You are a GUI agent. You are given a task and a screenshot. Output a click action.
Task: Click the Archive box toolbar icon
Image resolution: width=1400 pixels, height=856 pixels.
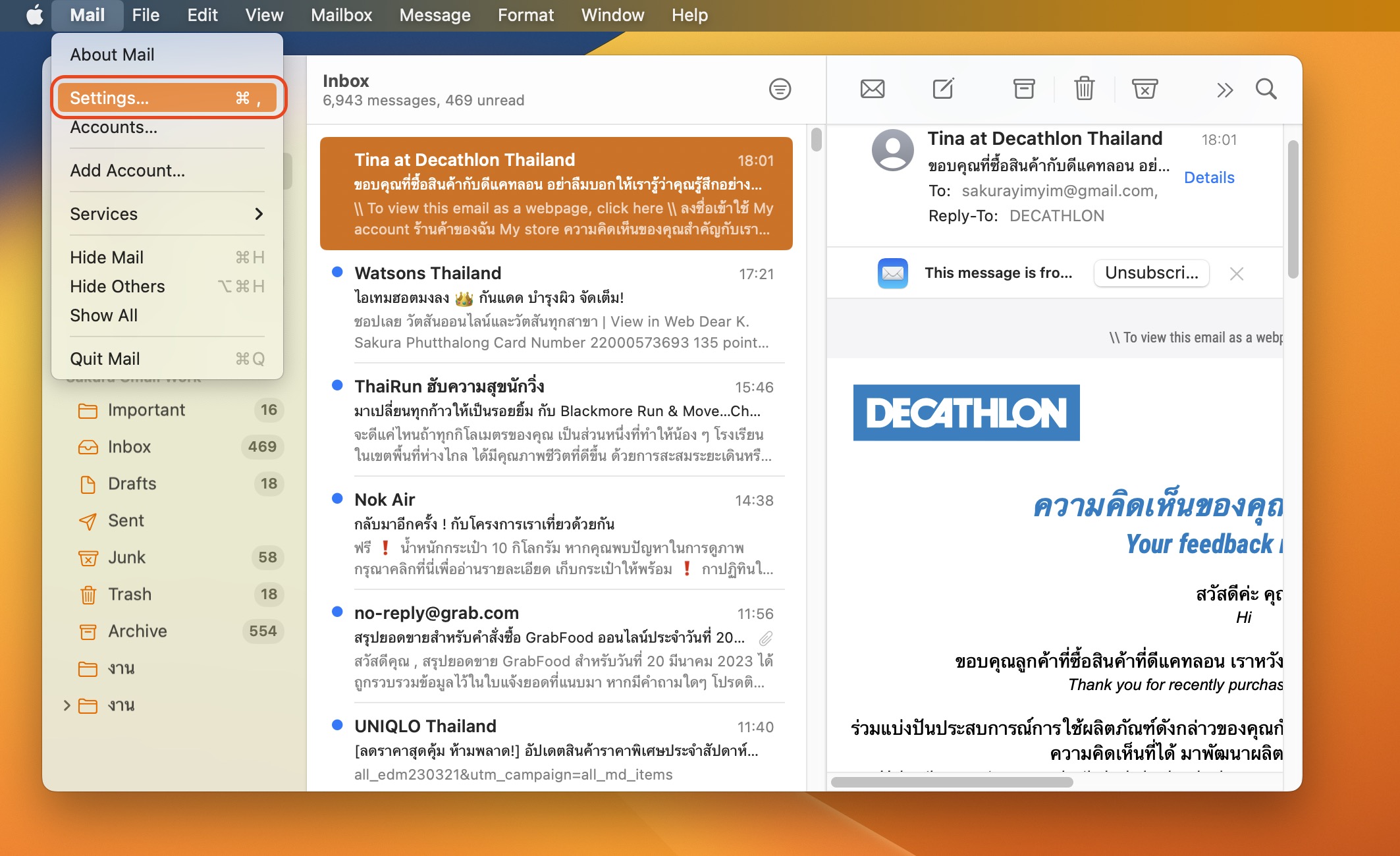coord(1023,89)
